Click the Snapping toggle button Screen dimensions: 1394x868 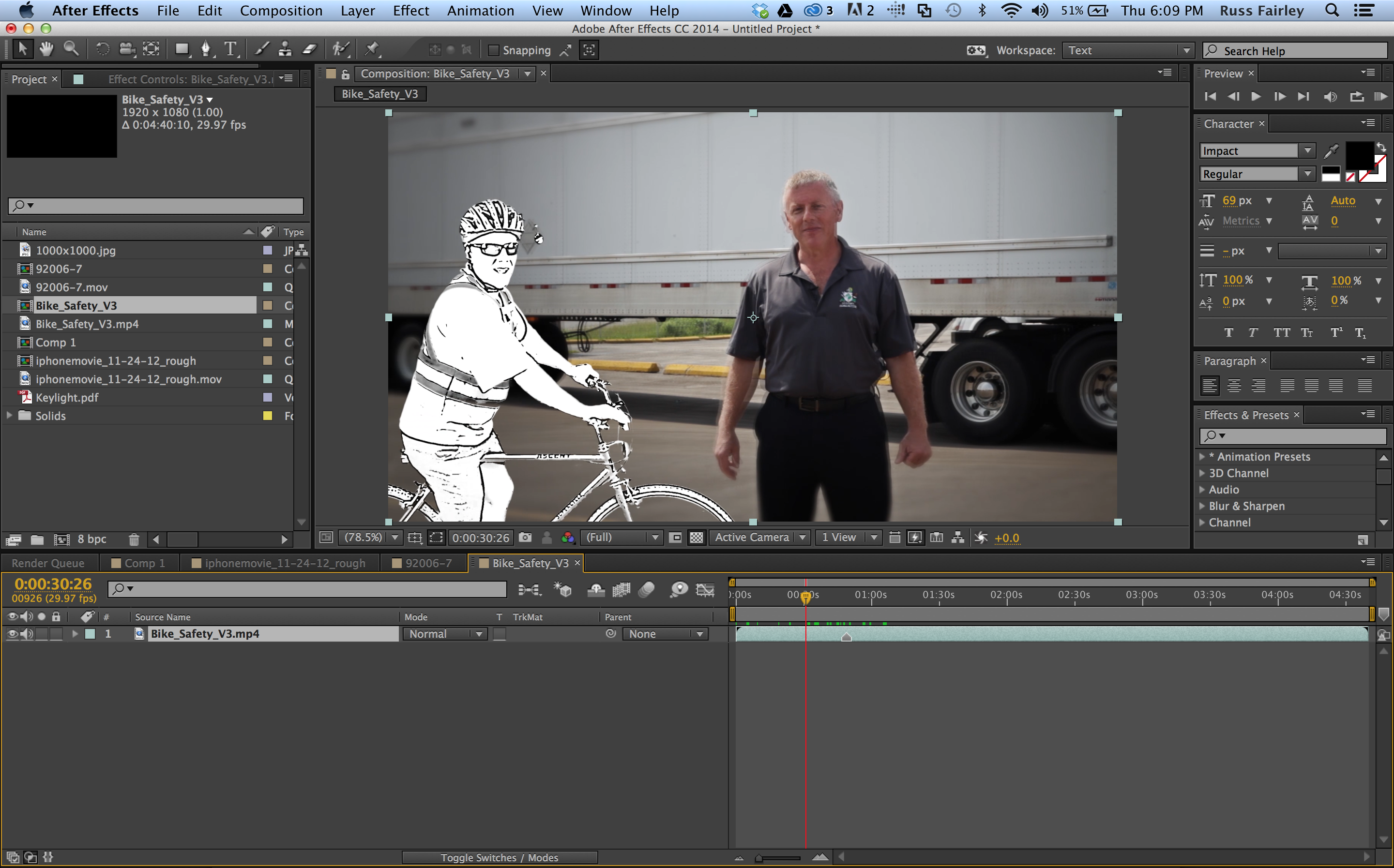[491, 50]
